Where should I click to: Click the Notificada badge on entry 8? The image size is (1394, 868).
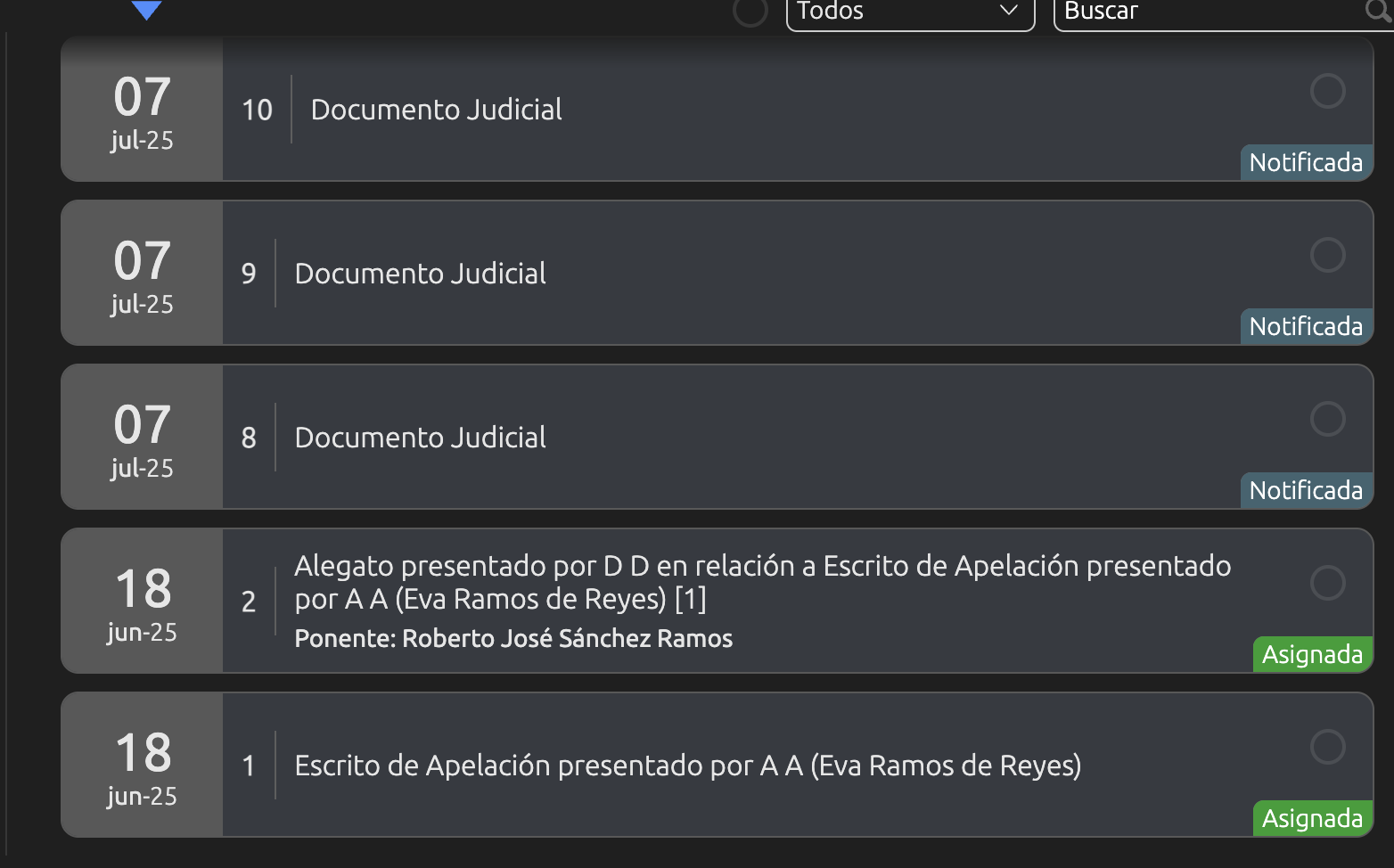coord(1306,491)
